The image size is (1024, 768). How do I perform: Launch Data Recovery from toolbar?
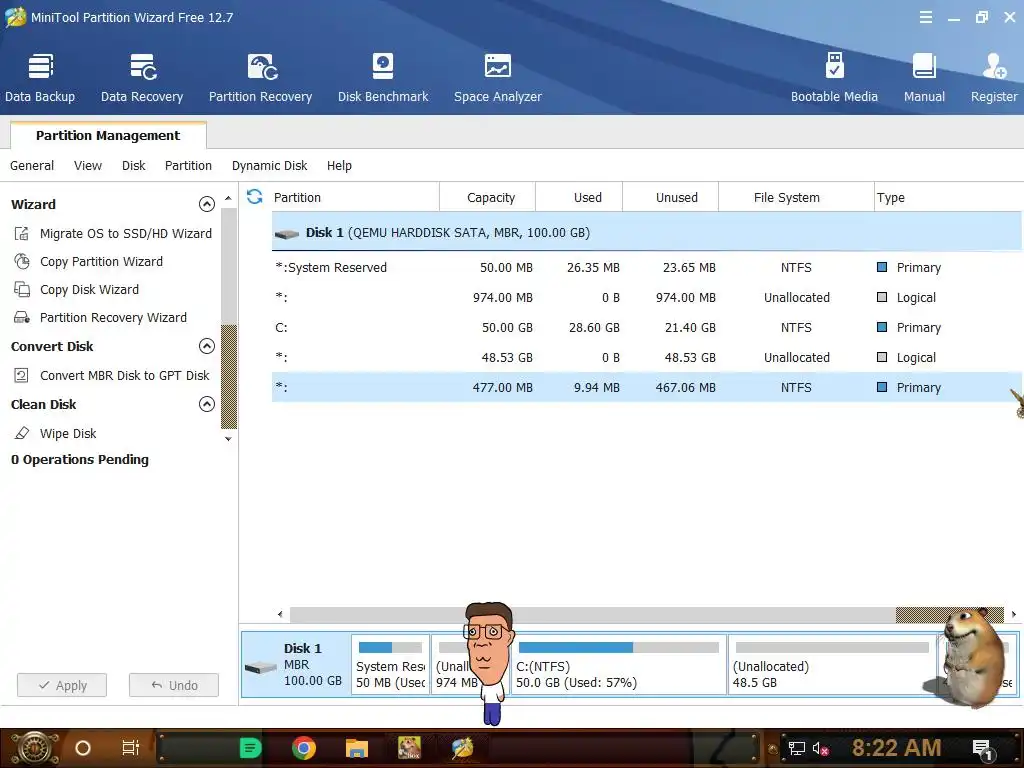[x=142, y=78]
